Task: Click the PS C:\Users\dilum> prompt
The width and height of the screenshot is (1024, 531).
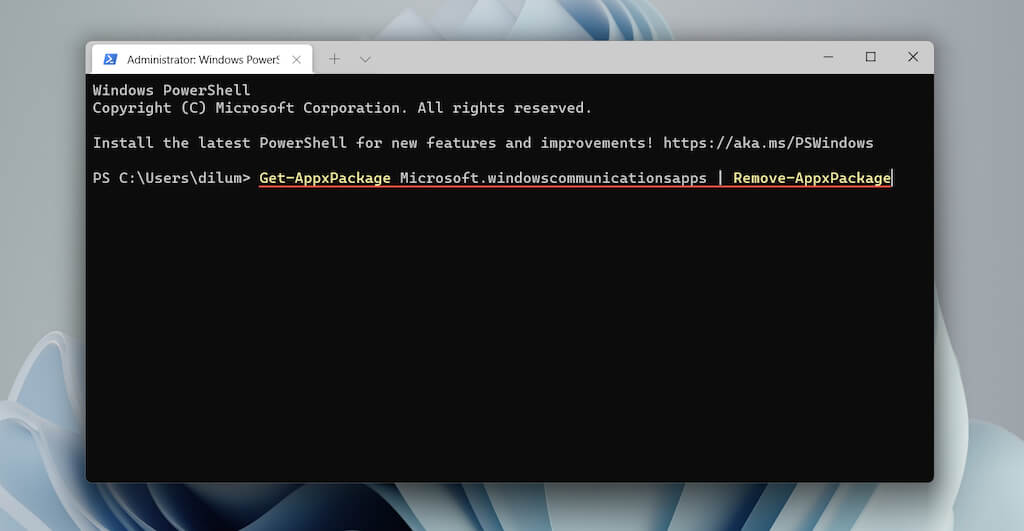Action: 171,178
